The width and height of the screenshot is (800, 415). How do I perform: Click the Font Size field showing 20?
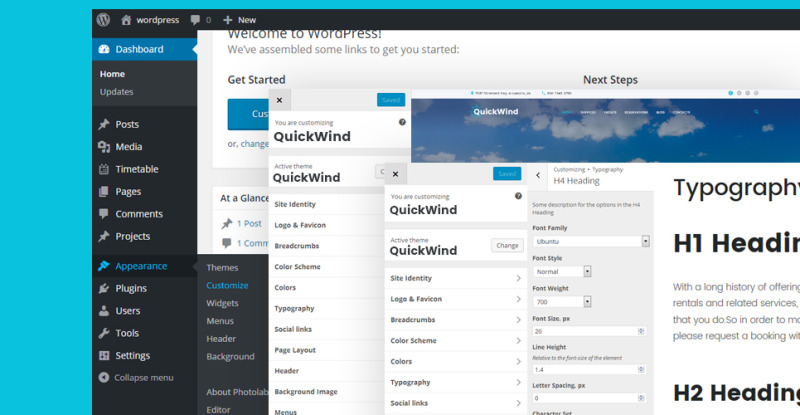click(589, 331)
